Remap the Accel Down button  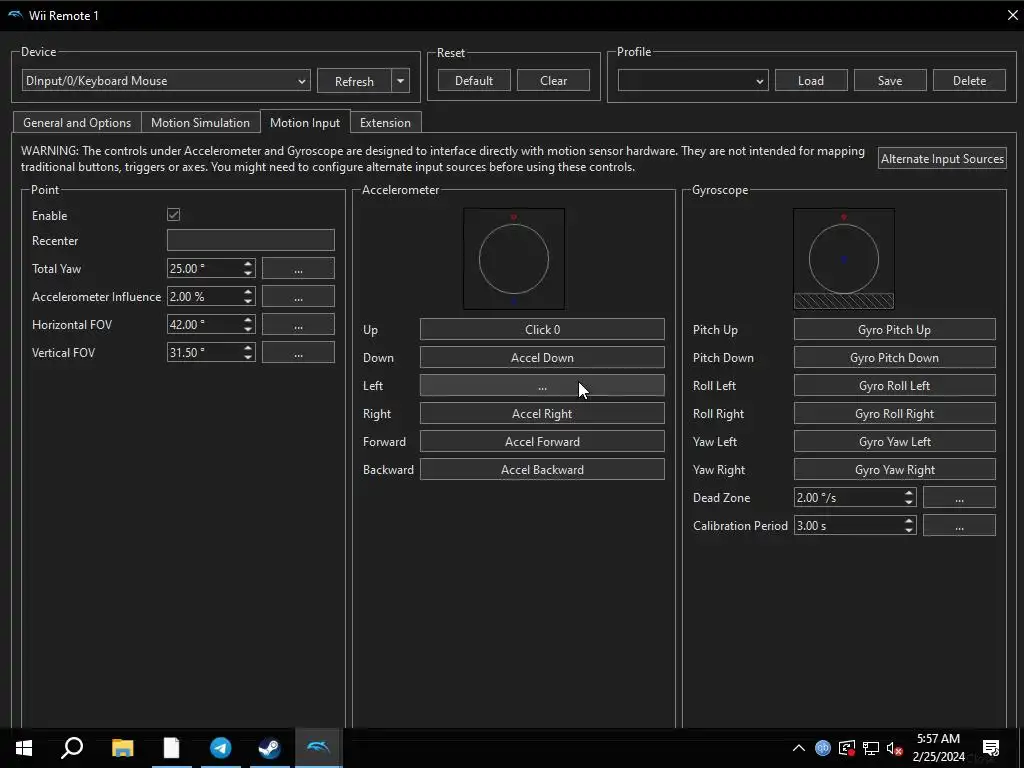click(542, 358)
